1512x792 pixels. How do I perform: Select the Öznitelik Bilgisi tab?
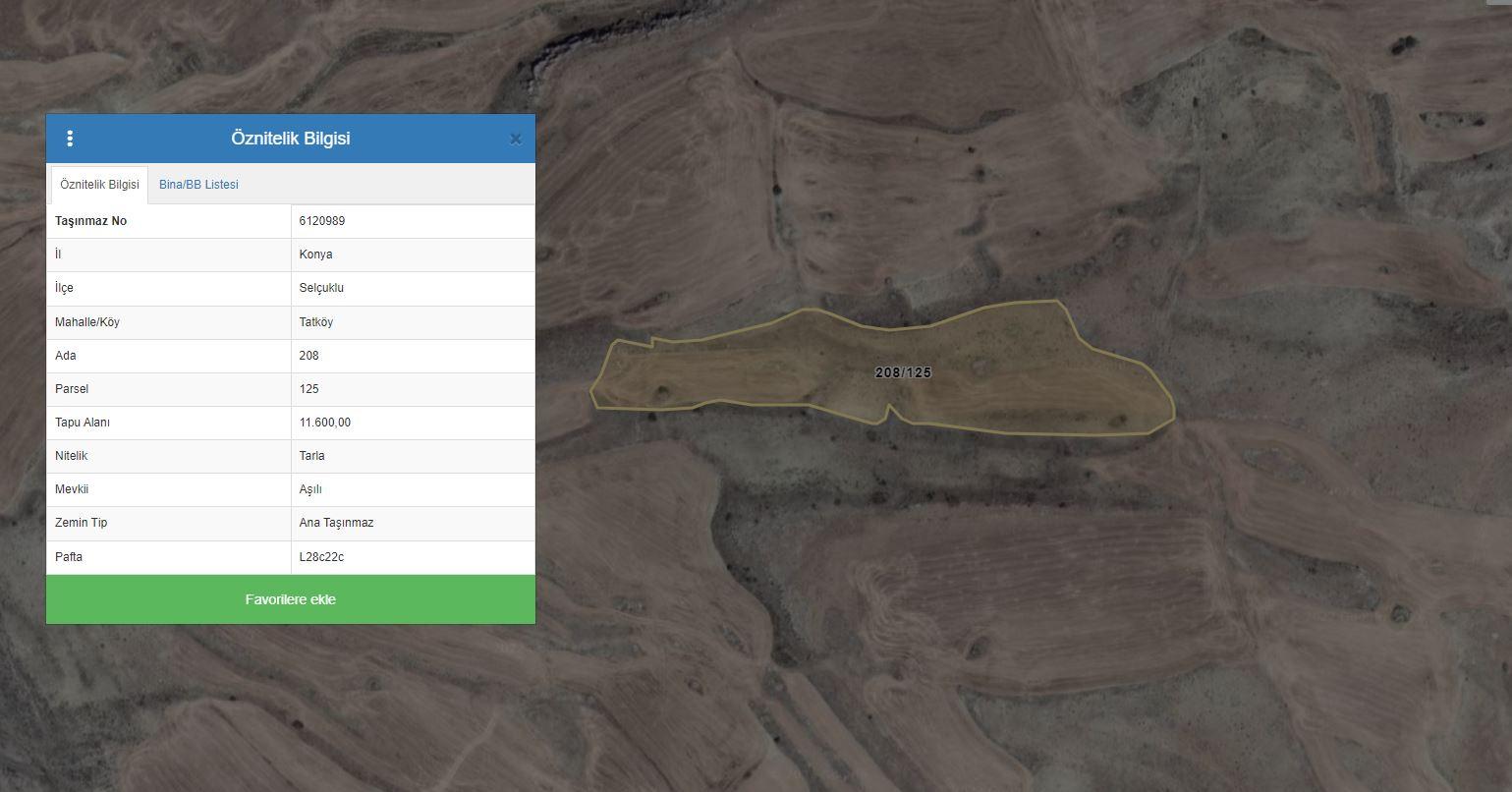[x=99, y=185]
